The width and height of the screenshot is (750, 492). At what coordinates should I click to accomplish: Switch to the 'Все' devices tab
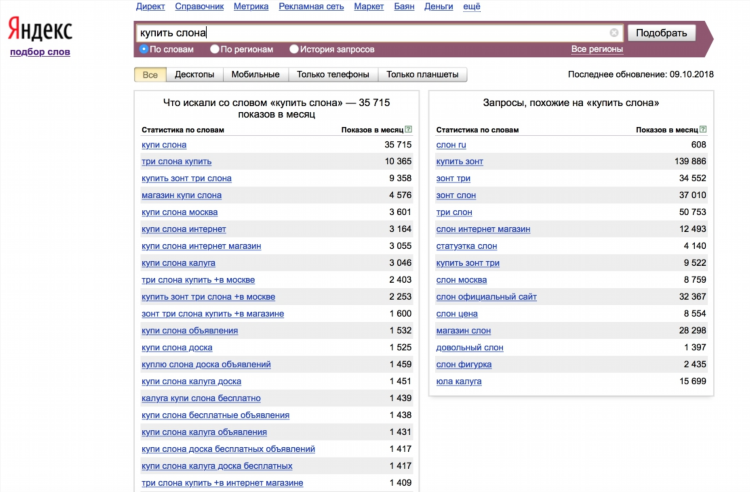coord(150,75)
